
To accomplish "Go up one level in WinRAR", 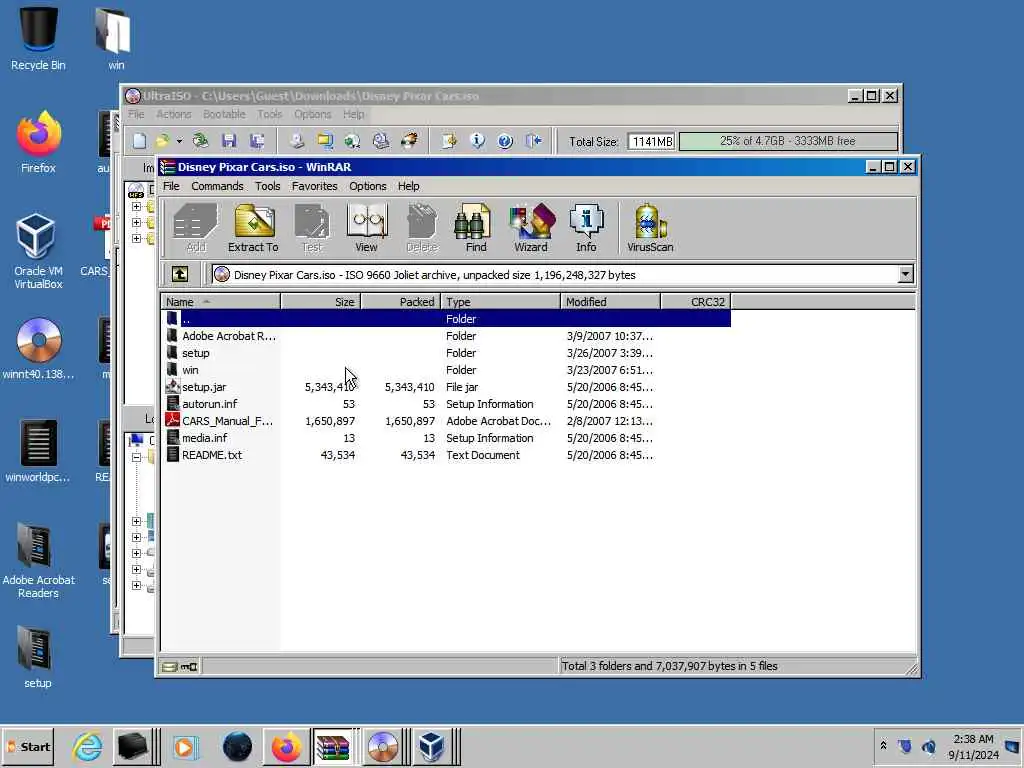I will coord(180,274).
